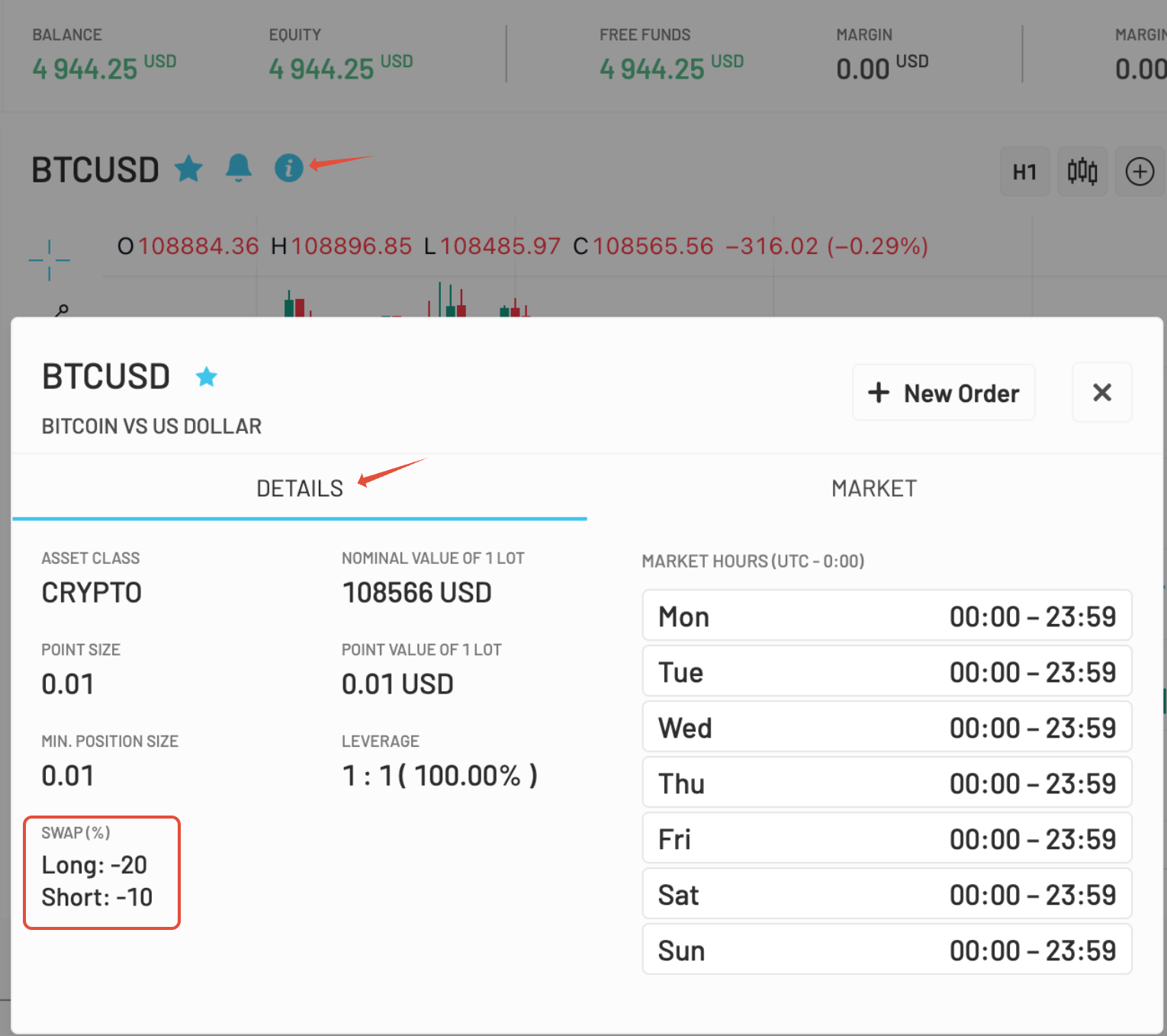Open the price alert bell icon
The image size is (1167, 1036).
coord(239,168)
